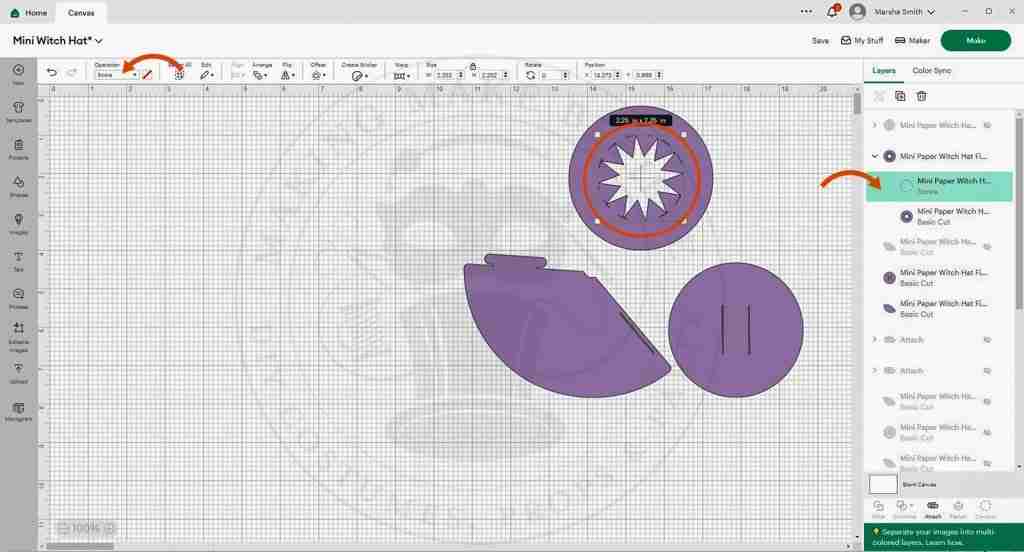Open the Operation dropdown
The image size is (1024, 552).
click(116, 75)
